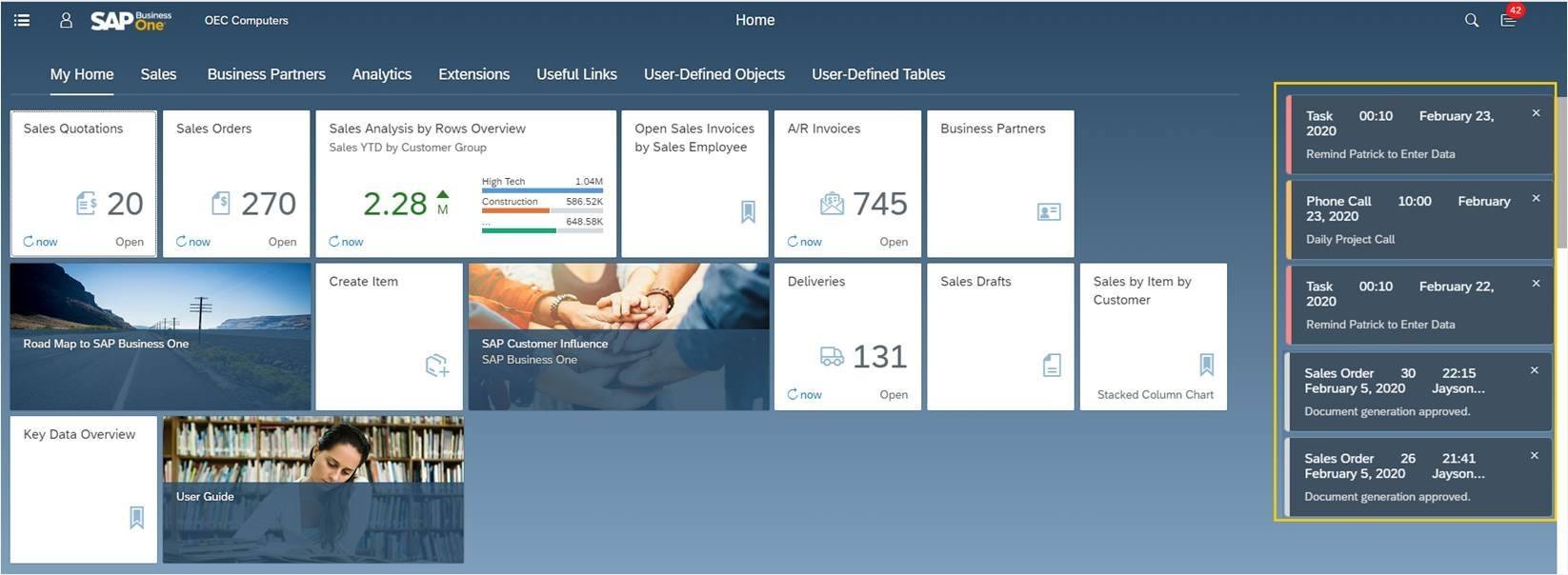Open the user profile icon

tap(66, 20)
